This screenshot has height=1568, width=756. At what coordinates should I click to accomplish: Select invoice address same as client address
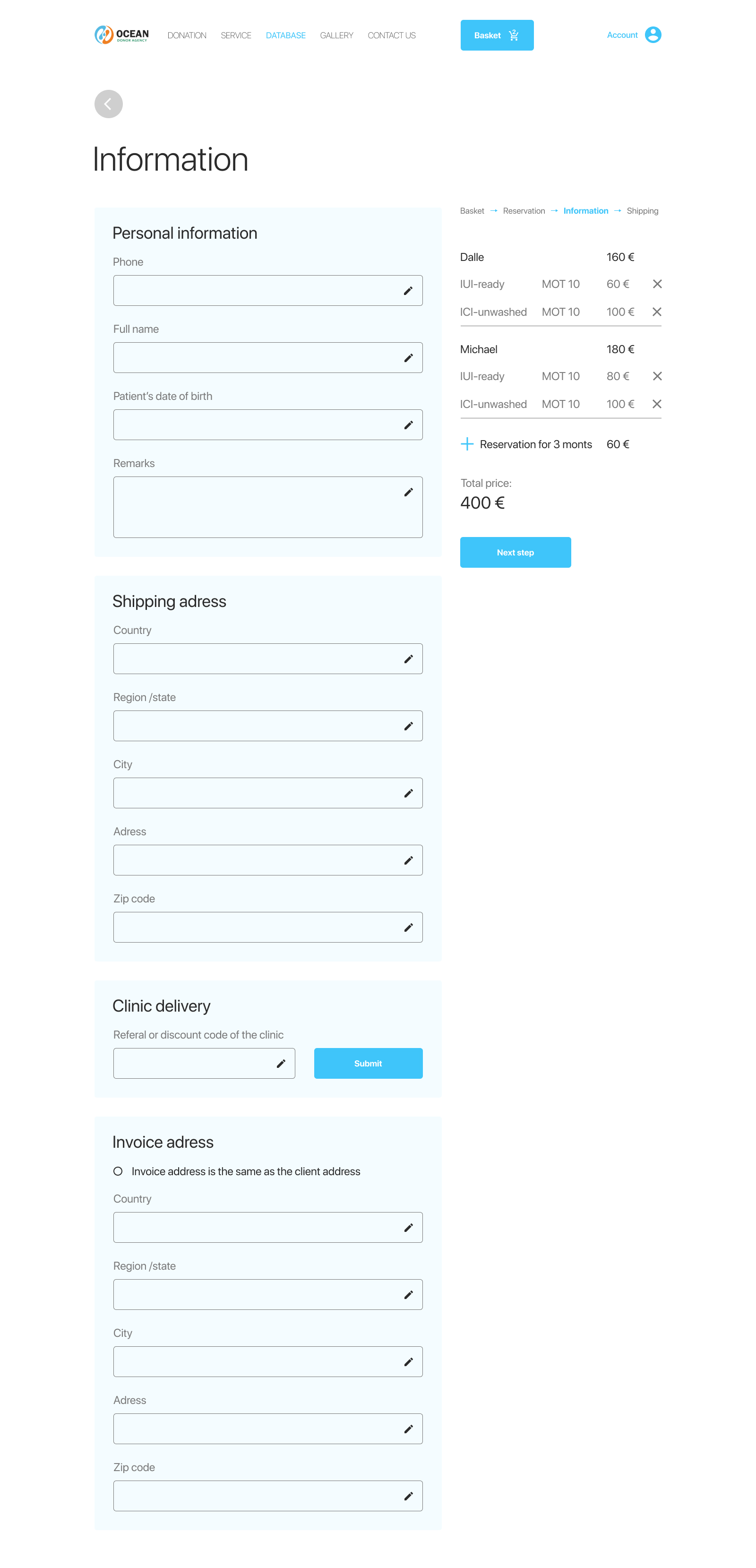click(118, 1171)
